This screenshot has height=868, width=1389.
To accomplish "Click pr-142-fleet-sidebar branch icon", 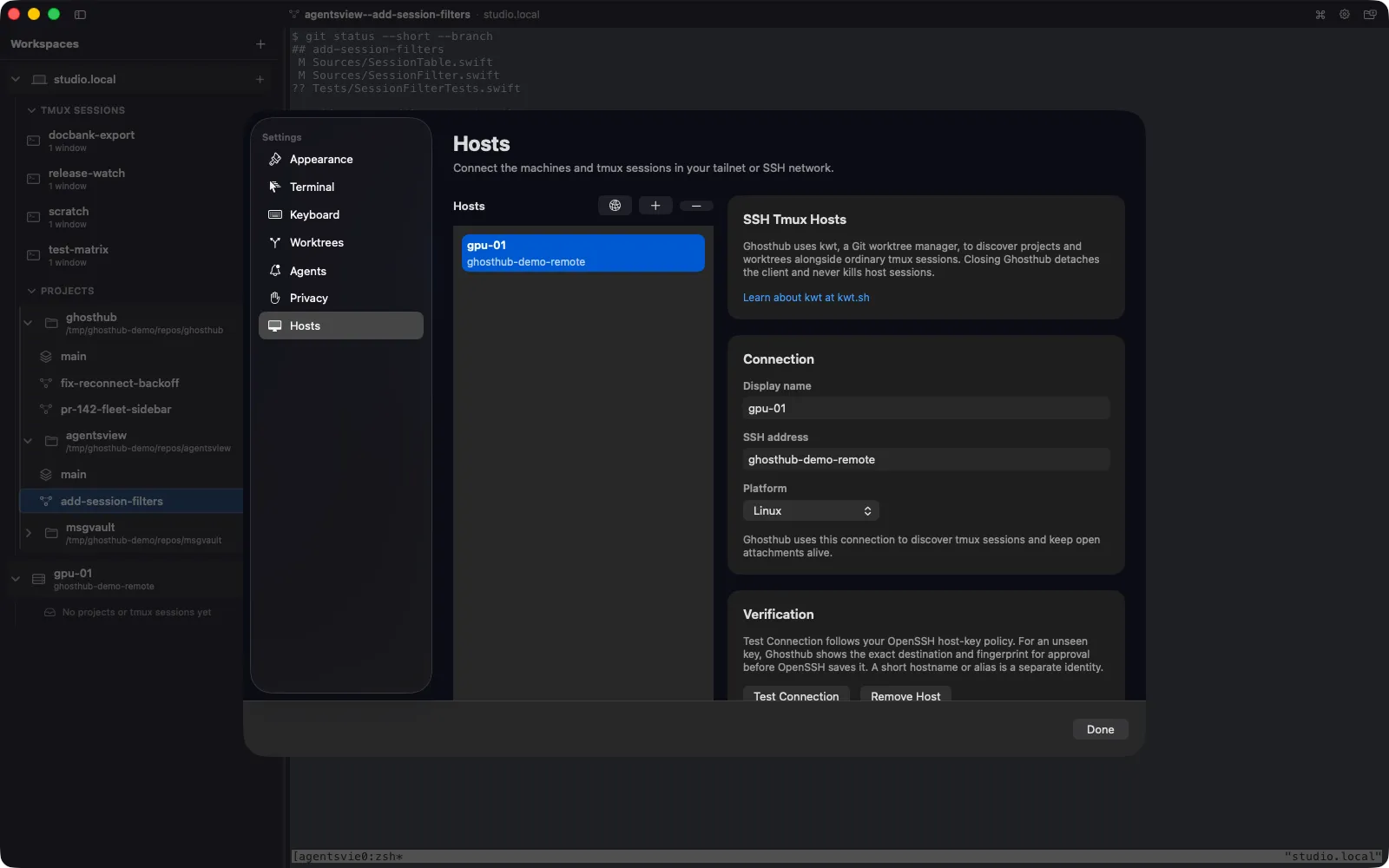I will [46, 409].
